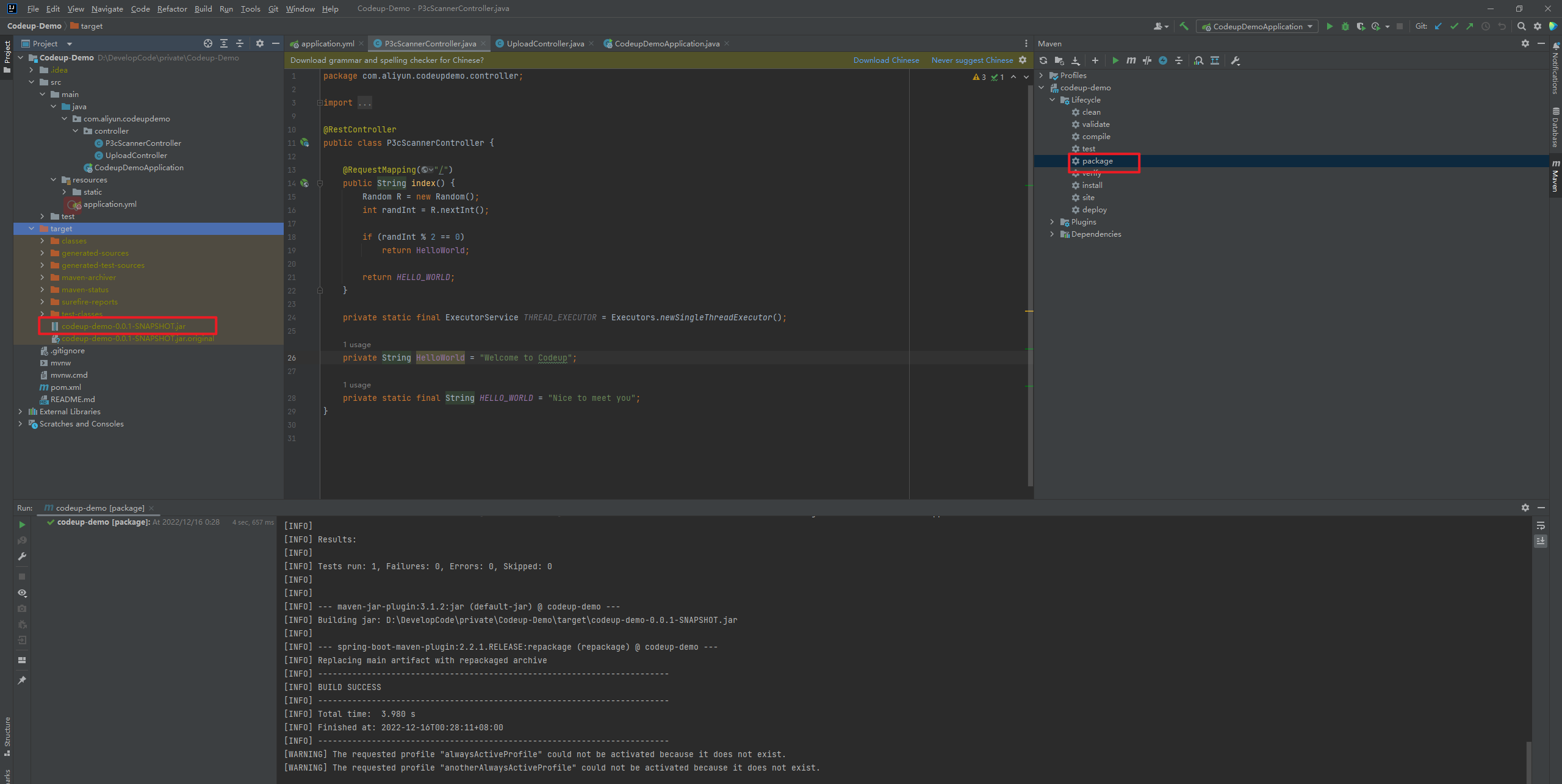Screen dimensions: 1562x784
Task: Toggle Skip Tests mode in Maven
Action: pyautogui.click(x=1163, y=60)
